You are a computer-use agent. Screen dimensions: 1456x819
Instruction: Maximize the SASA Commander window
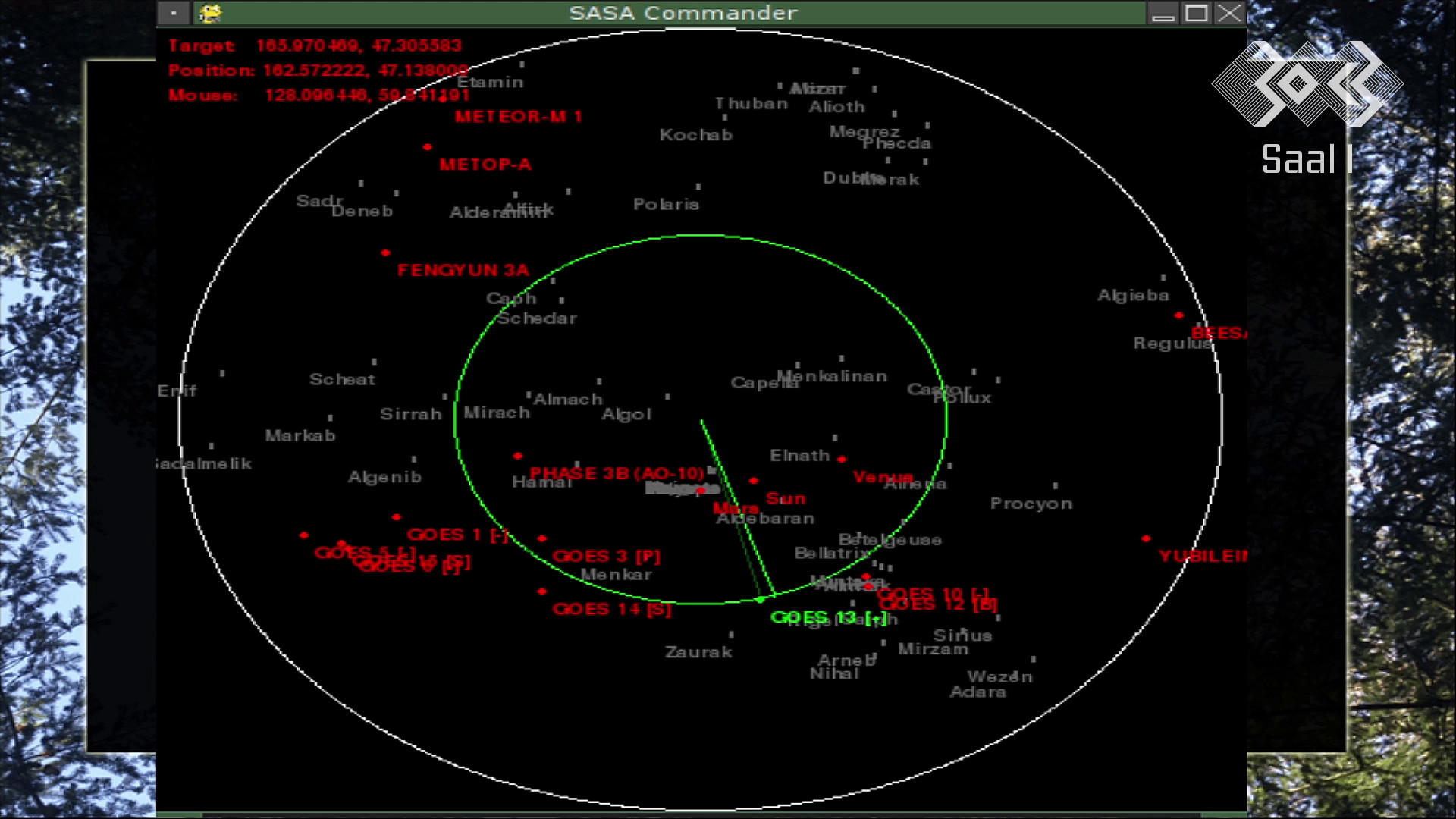(x=1197, y=13)
